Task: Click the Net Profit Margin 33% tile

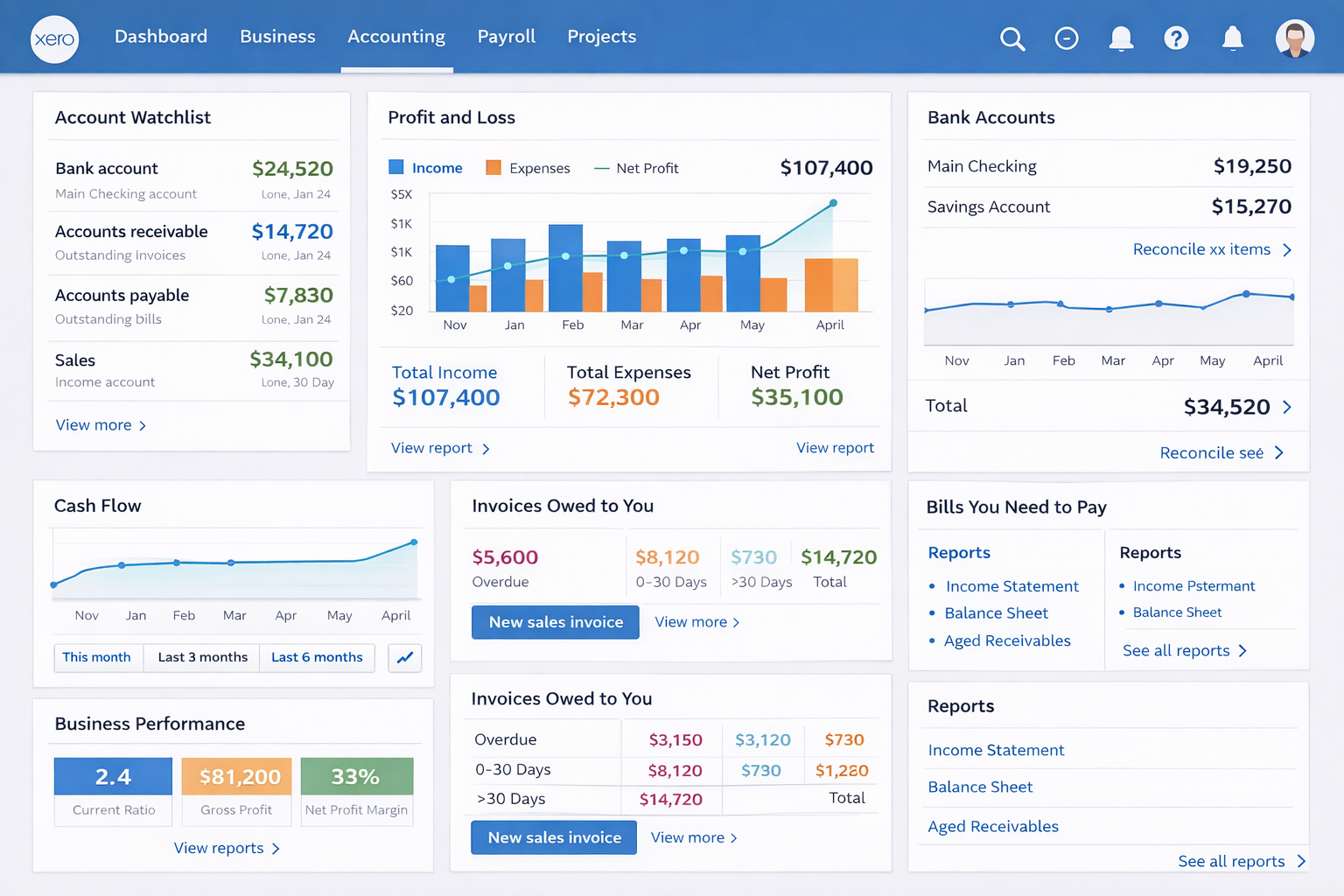Action: pyautogui.click(x=356, y=777)
